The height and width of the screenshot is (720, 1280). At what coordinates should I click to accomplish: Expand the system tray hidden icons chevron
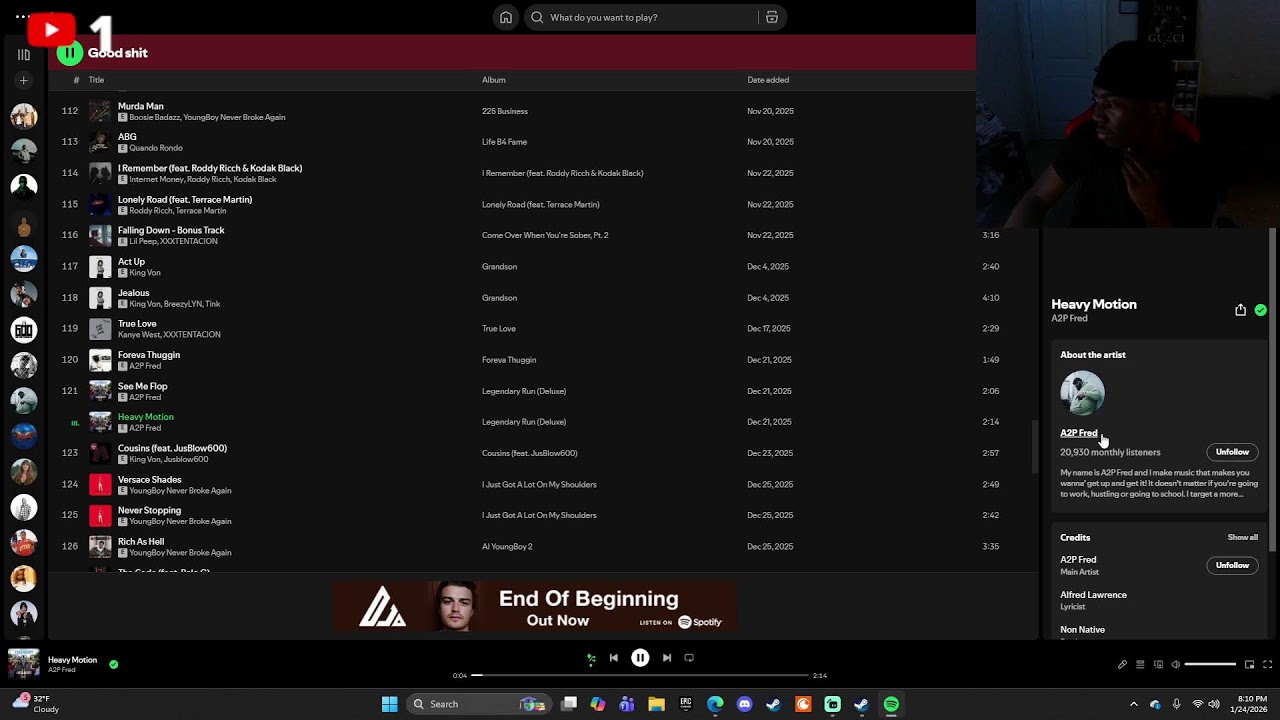coord(1133,704)
